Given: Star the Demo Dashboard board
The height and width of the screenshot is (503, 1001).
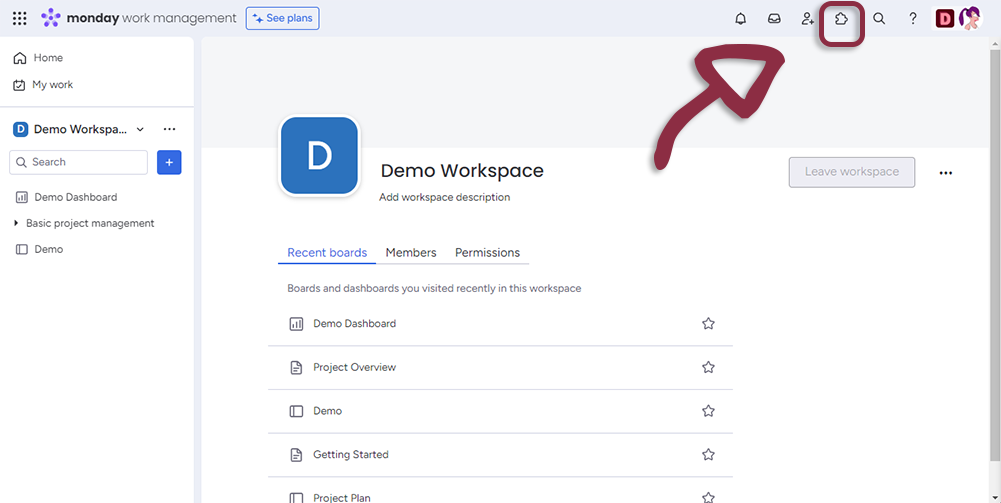Looking at the screenshot, I should (x=708, y=324).
